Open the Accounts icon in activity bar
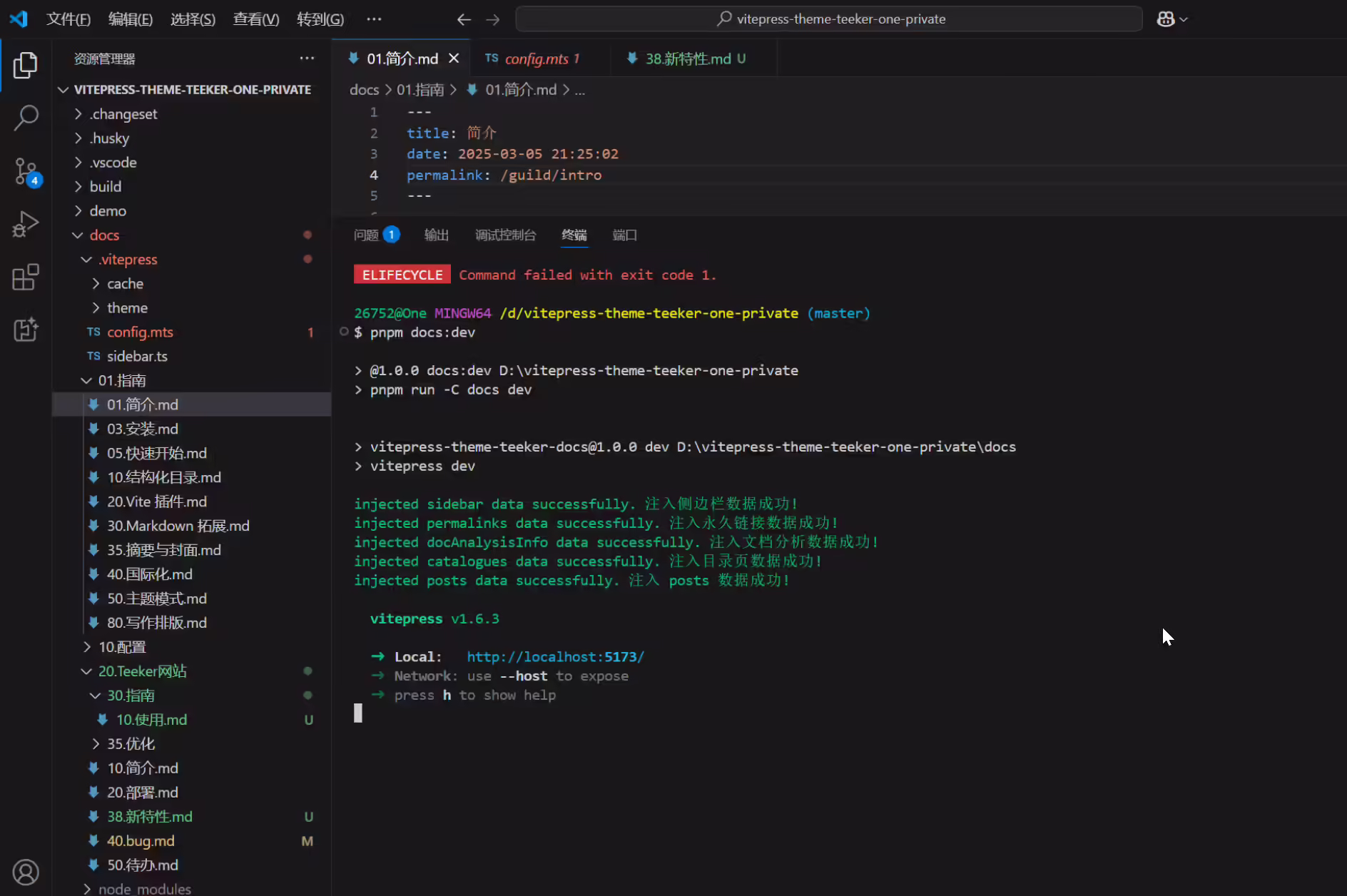Viewport: 1347px width, 896px height. [26, 872]
